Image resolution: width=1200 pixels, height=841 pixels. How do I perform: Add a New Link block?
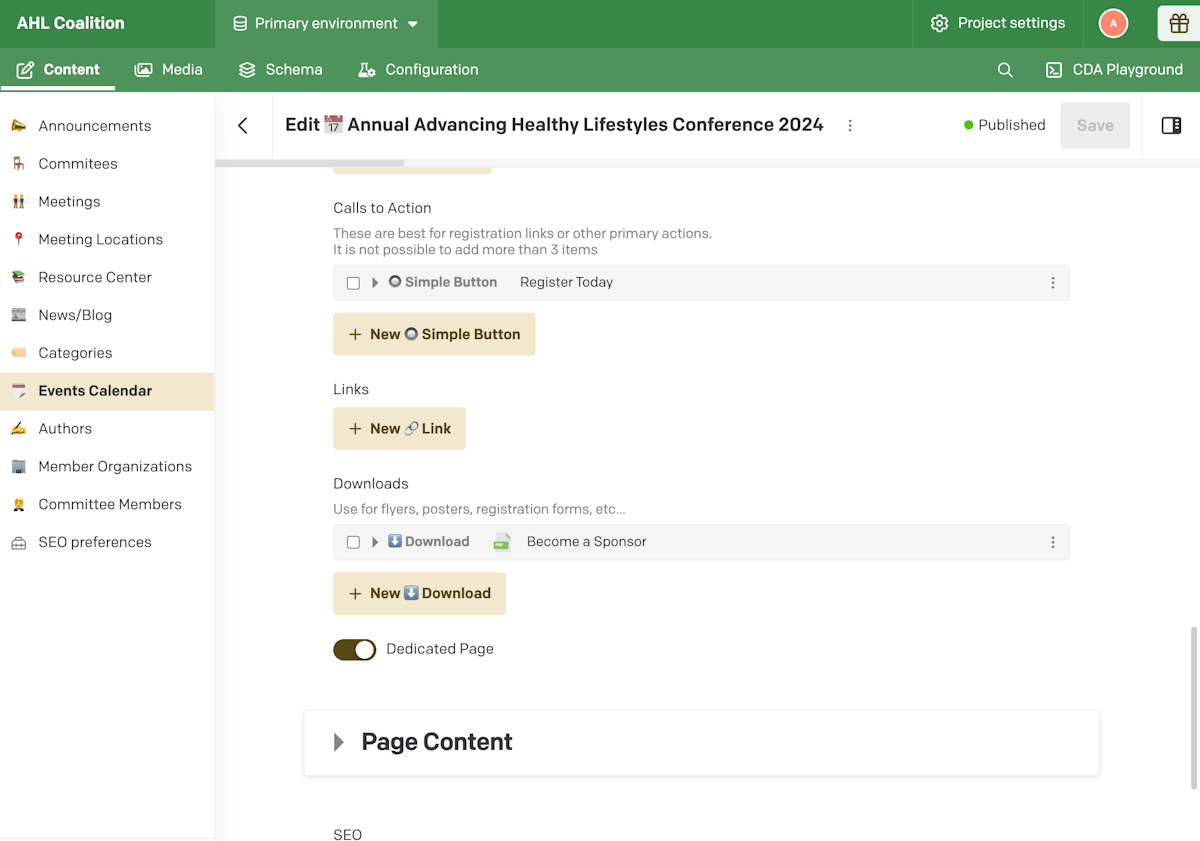[399, 428]
